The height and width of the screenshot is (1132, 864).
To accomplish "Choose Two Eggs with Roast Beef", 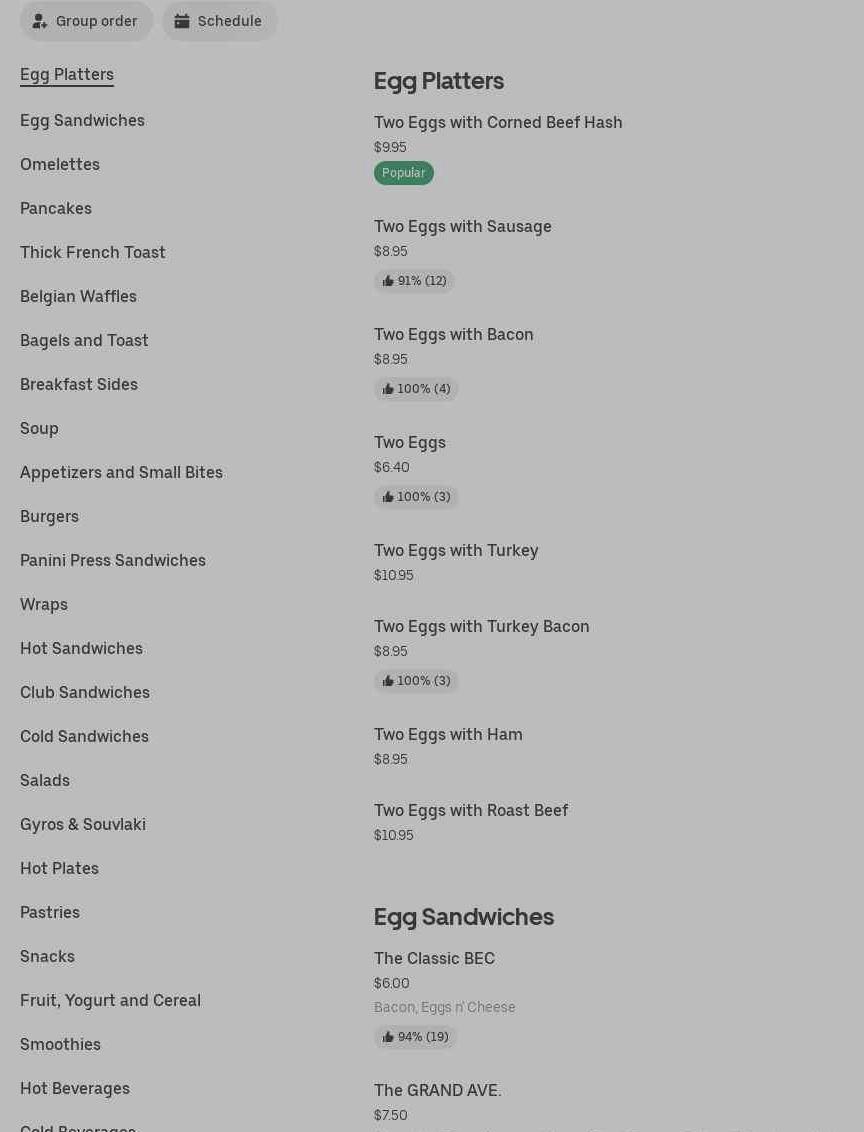I will (471, 810).
